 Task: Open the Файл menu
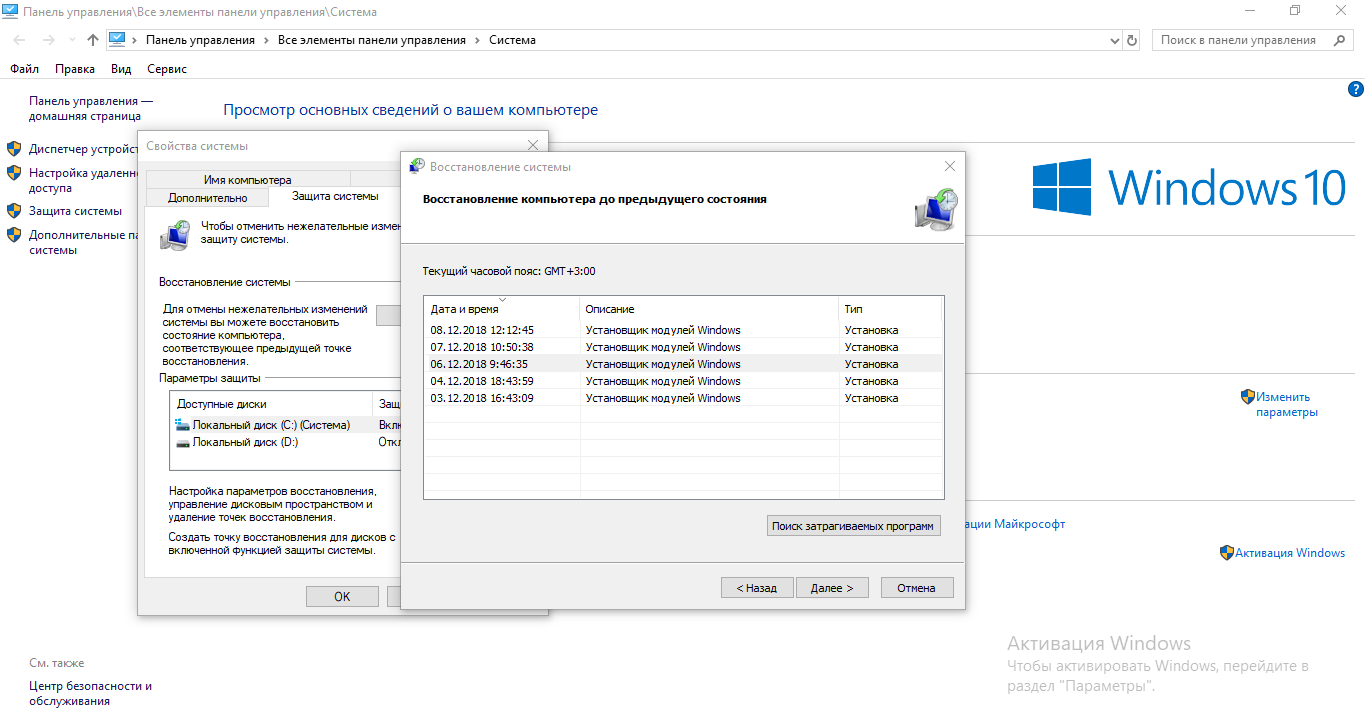24,69
